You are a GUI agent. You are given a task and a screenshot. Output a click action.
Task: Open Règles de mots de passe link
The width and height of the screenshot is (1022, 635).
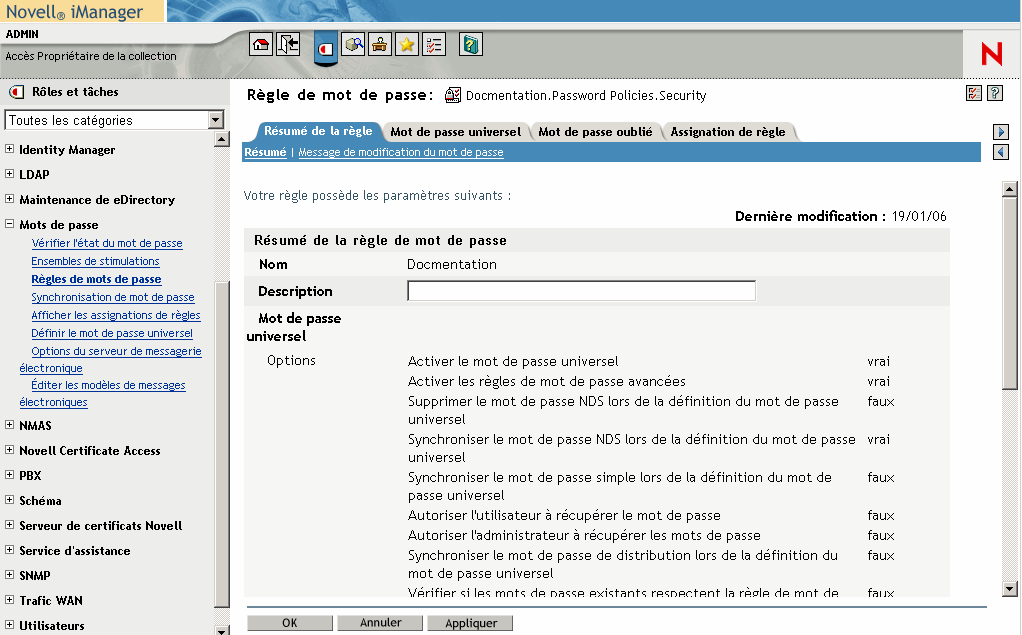[x=96, y=279]
